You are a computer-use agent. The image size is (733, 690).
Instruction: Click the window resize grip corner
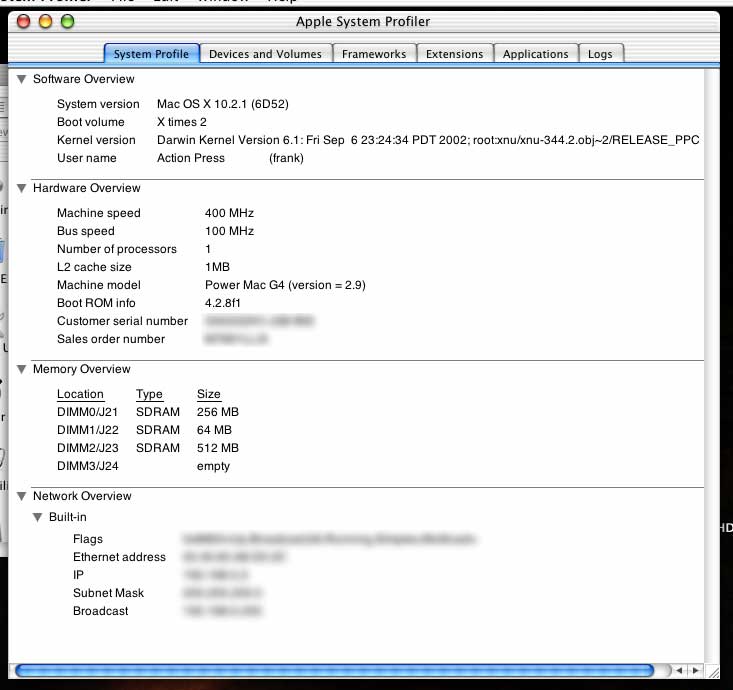[713, 672]
